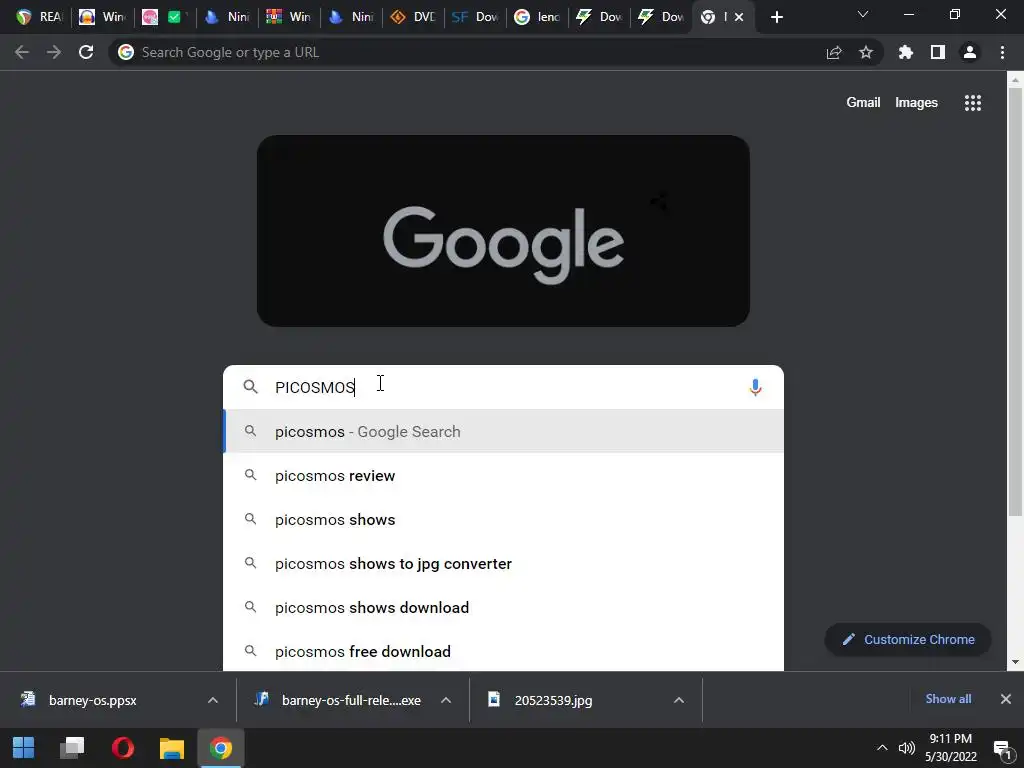Share the Google doodle via its share icon
Viewport: 1024px width, 768px height.
tap(659, 201)
